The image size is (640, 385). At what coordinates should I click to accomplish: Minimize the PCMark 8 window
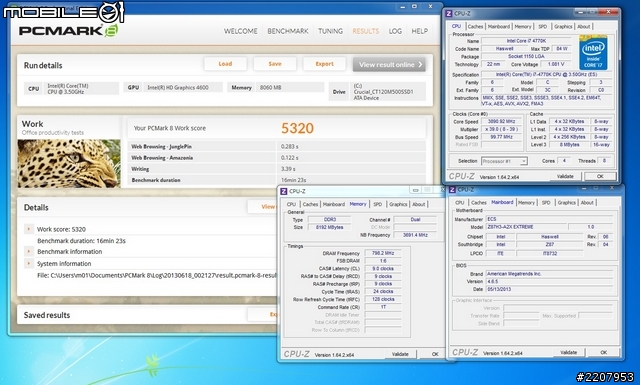click(x=403, y=7)
